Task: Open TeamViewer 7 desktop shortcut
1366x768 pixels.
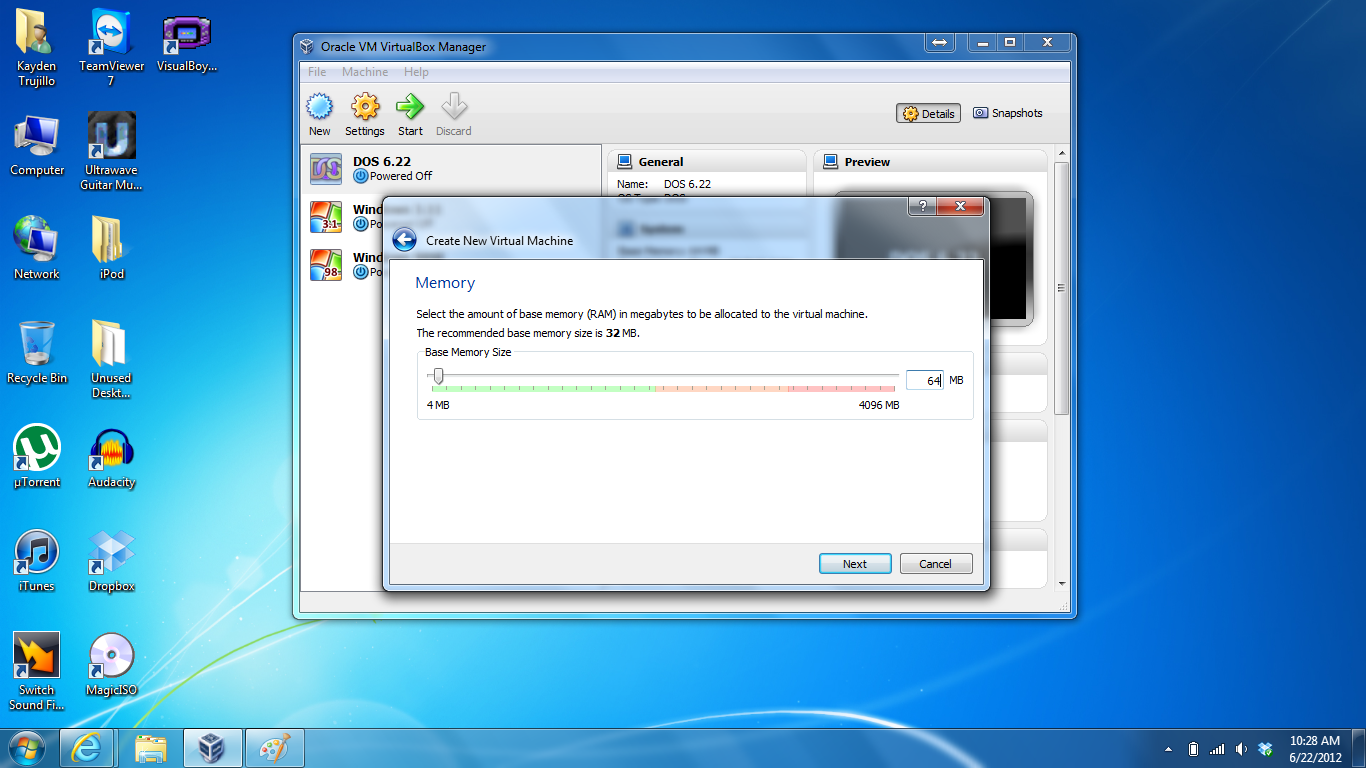Action: (x=112, y=48)
